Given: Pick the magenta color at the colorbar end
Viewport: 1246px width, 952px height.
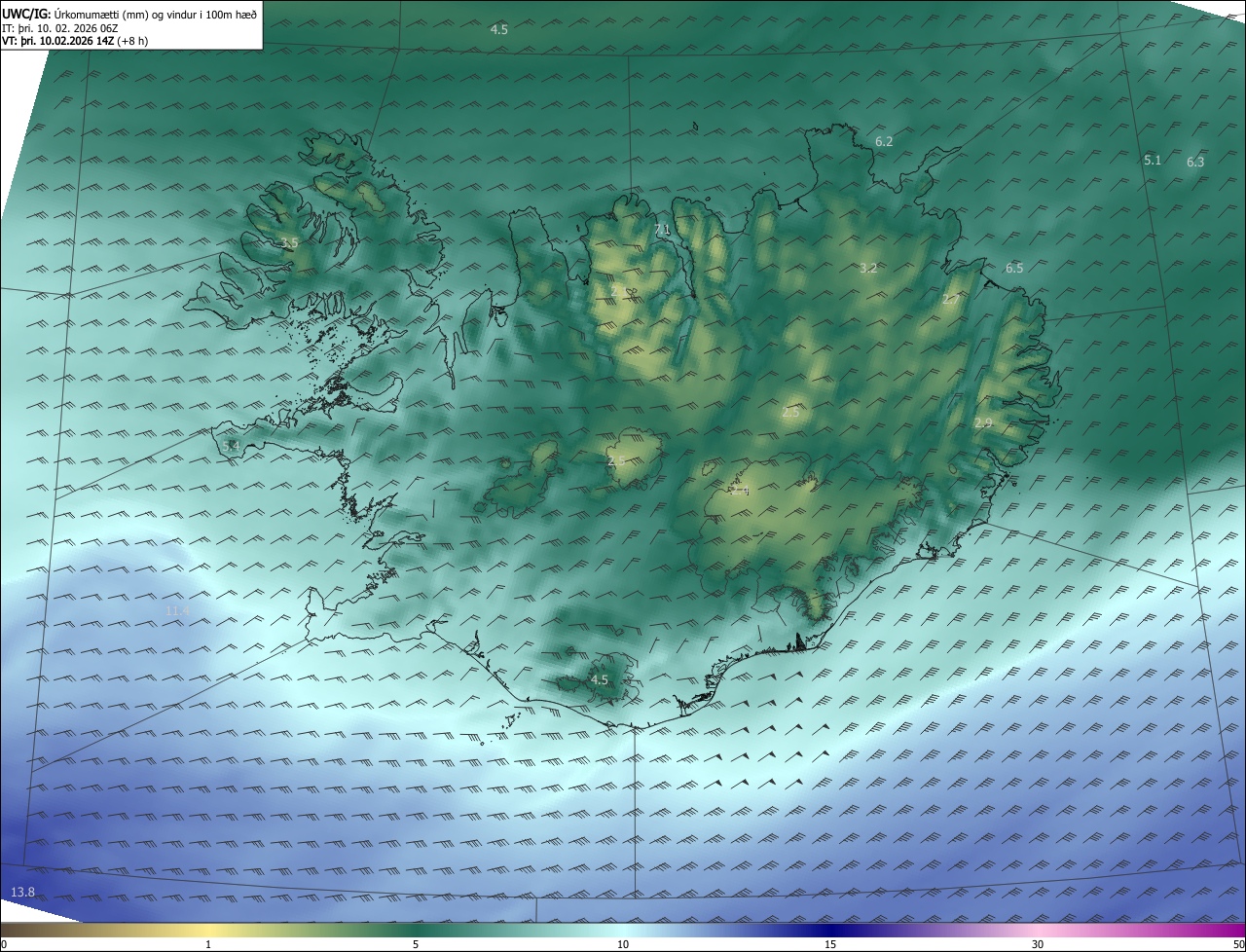Looking at the screenshot, I should [1239, 931].
